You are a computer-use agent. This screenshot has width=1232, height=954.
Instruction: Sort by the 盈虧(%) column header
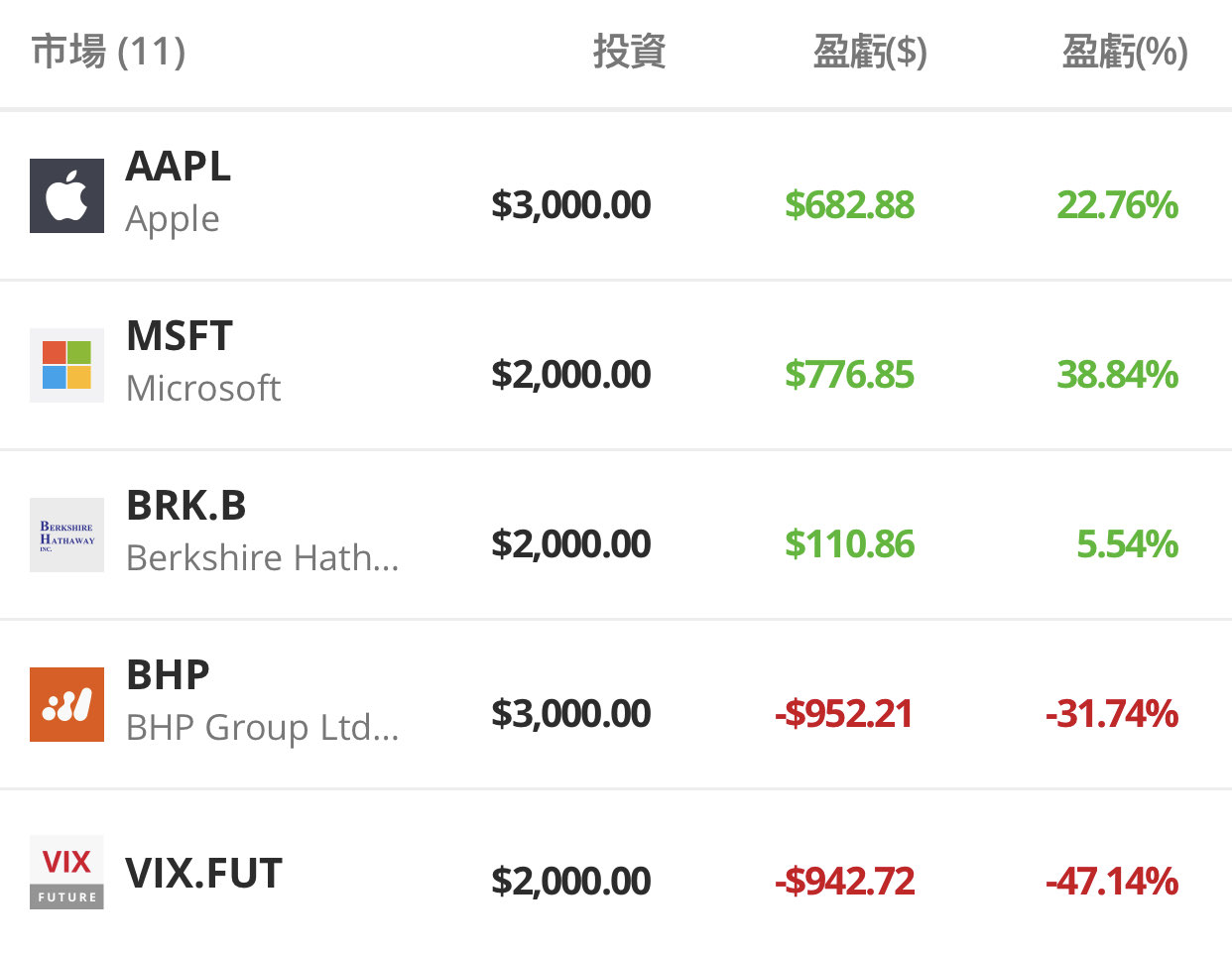pos(1124,52)
